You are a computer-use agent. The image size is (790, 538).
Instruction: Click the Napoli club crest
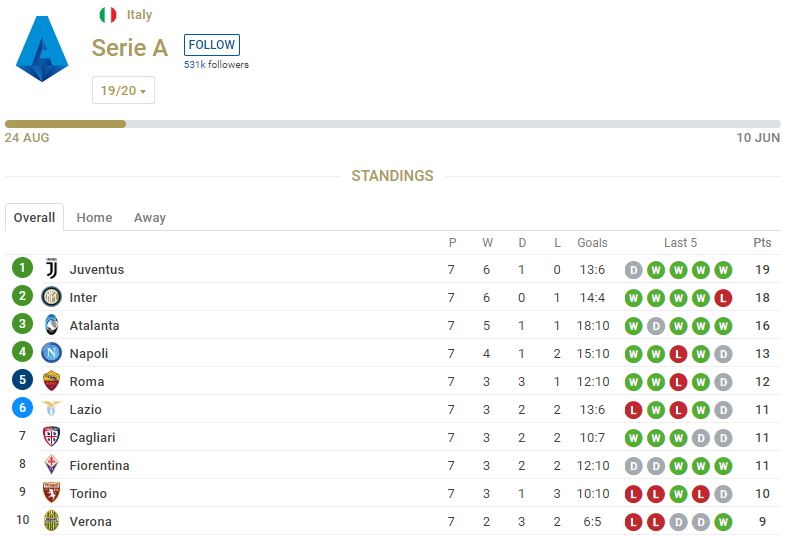(52, 353)
